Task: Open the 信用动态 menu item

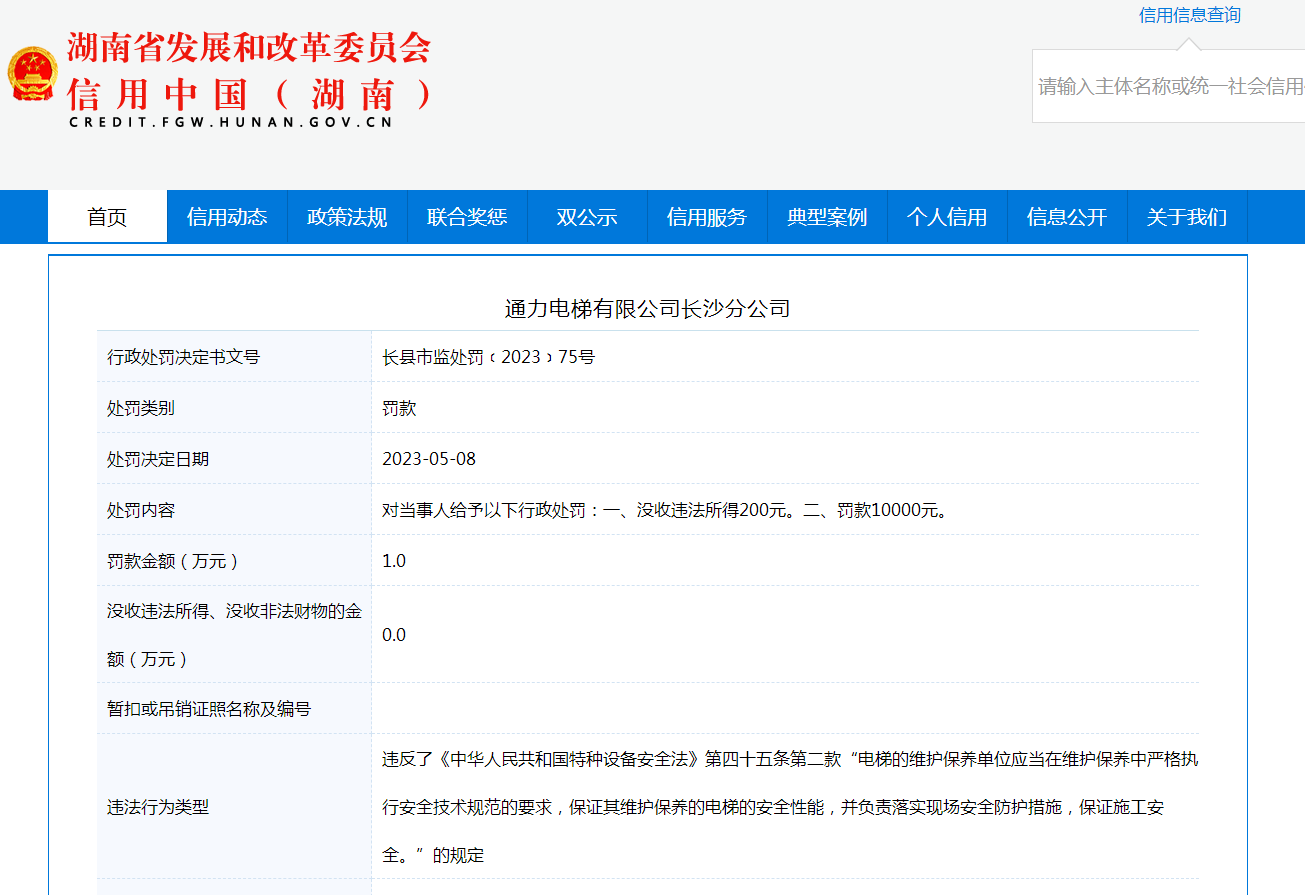Action: tap(227, 217)
